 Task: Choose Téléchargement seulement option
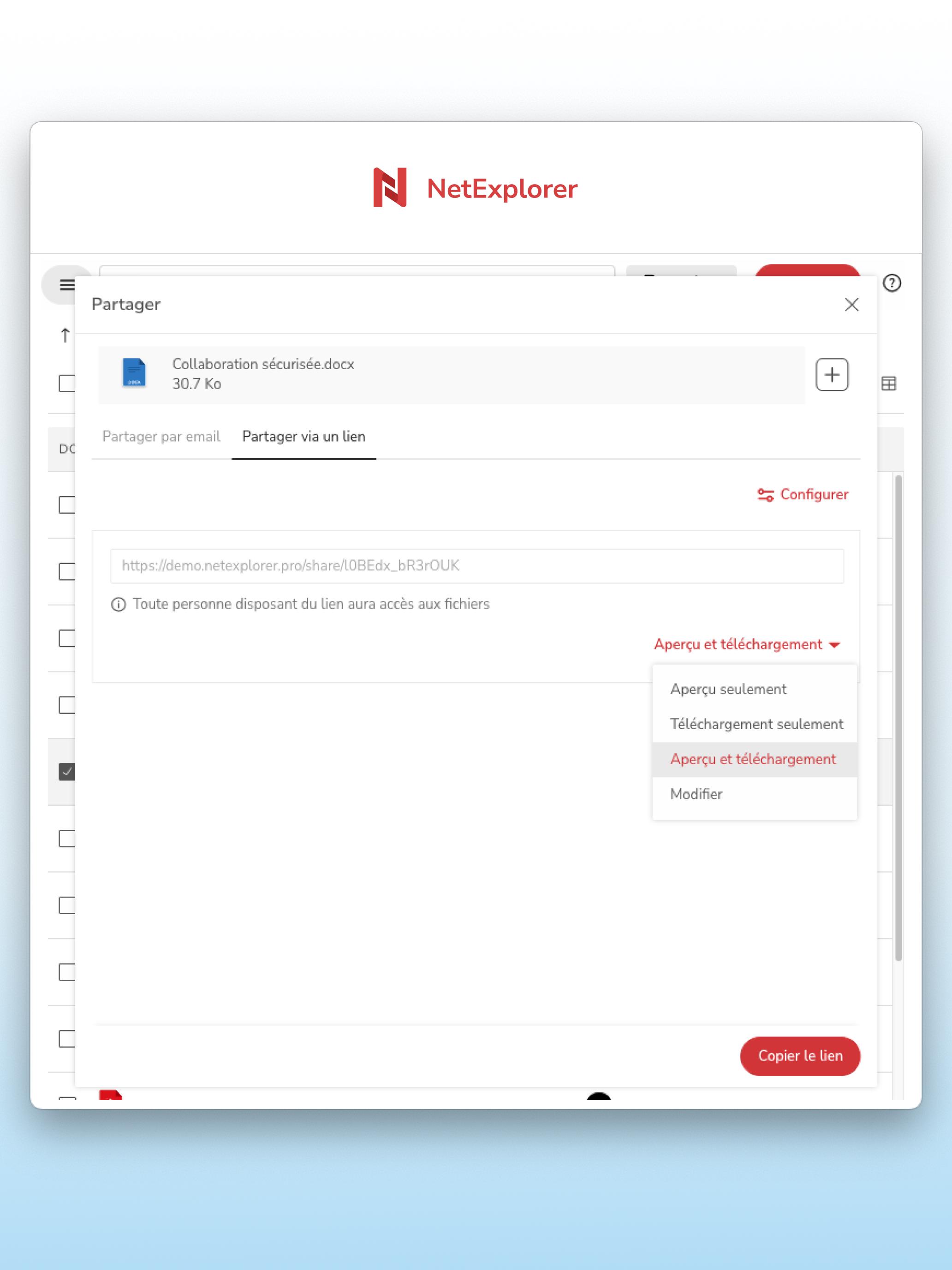755,725
